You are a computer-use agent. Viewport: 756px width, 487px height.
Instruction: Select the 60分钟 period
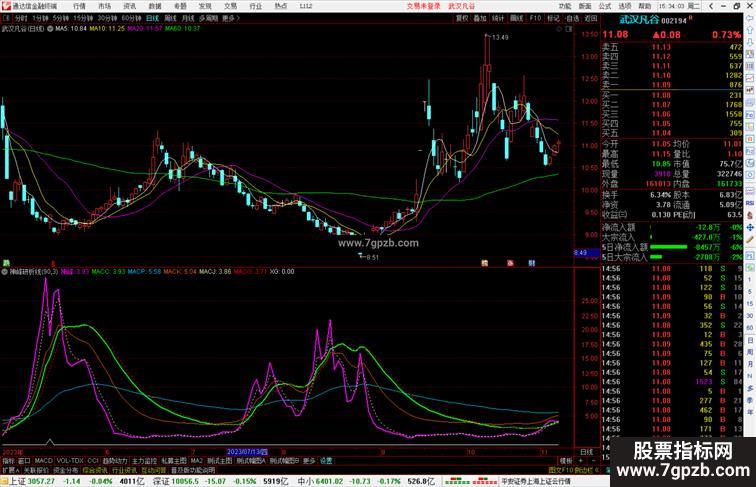click(131, 18)
